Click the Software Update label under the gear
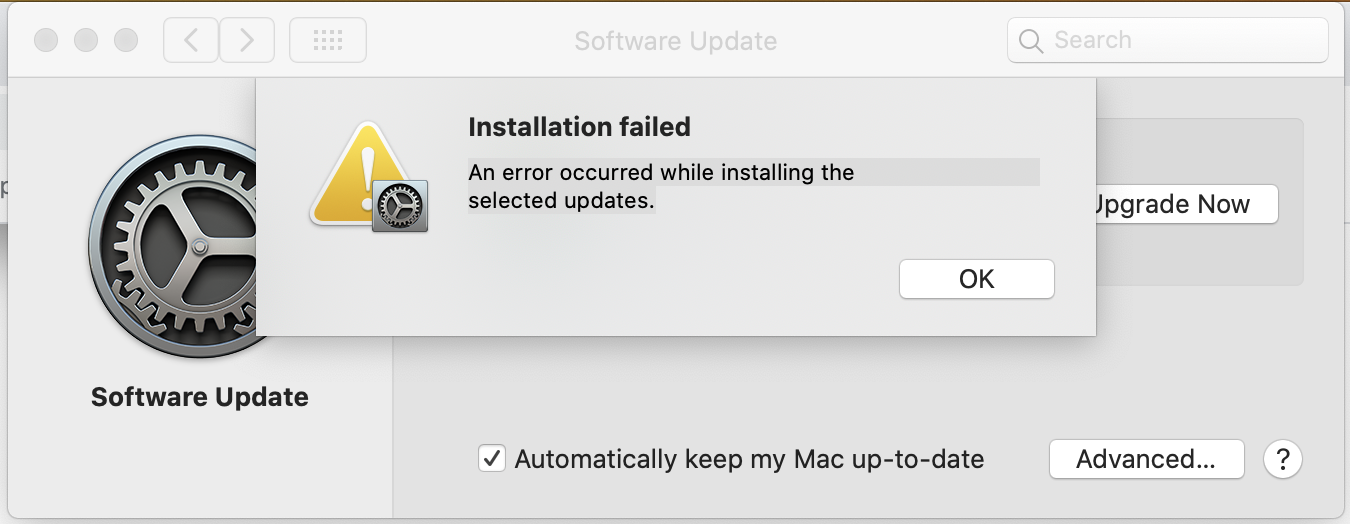This screenshot has width=1350, height=524. pyautogui.click(x=200, y=397)
